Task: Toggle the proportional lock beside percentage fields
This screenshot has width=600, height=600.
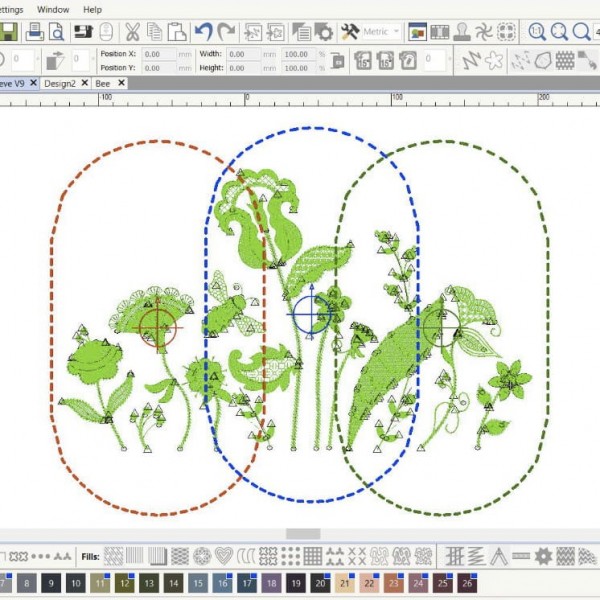Action: pyautogui.click(x=338, y=61)
